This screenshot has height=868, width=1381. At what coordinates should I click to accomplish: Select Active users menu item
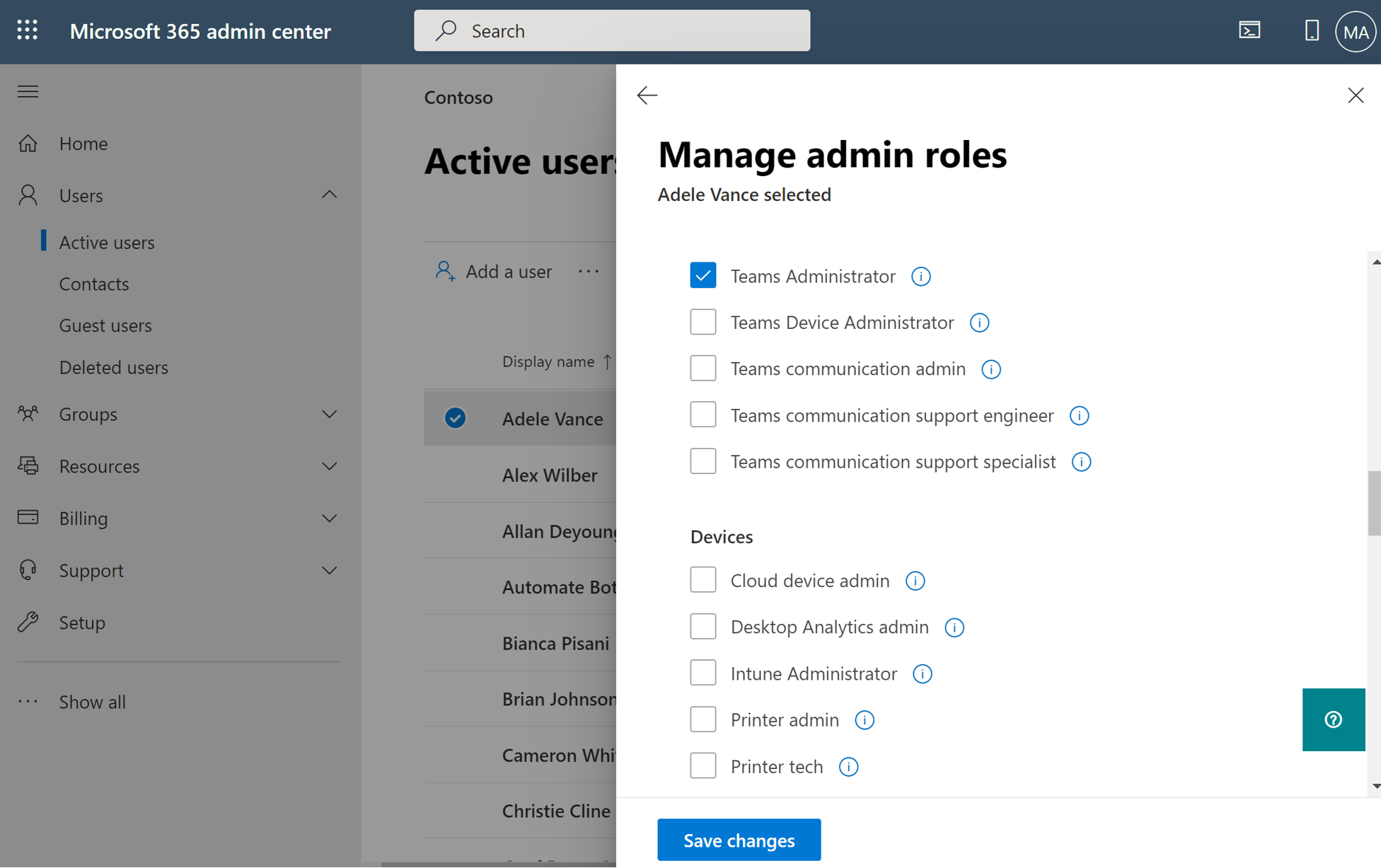point(106,241)
